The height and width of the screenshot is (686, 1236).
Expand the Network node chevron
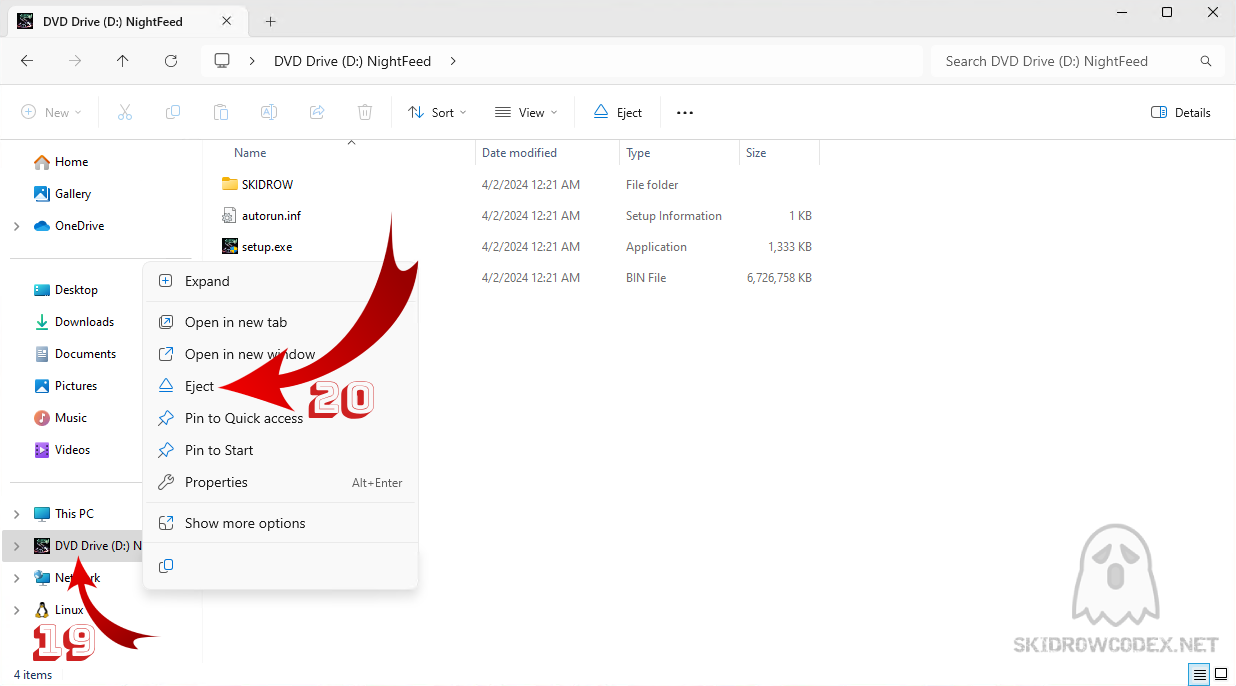(x=17, y=578)
